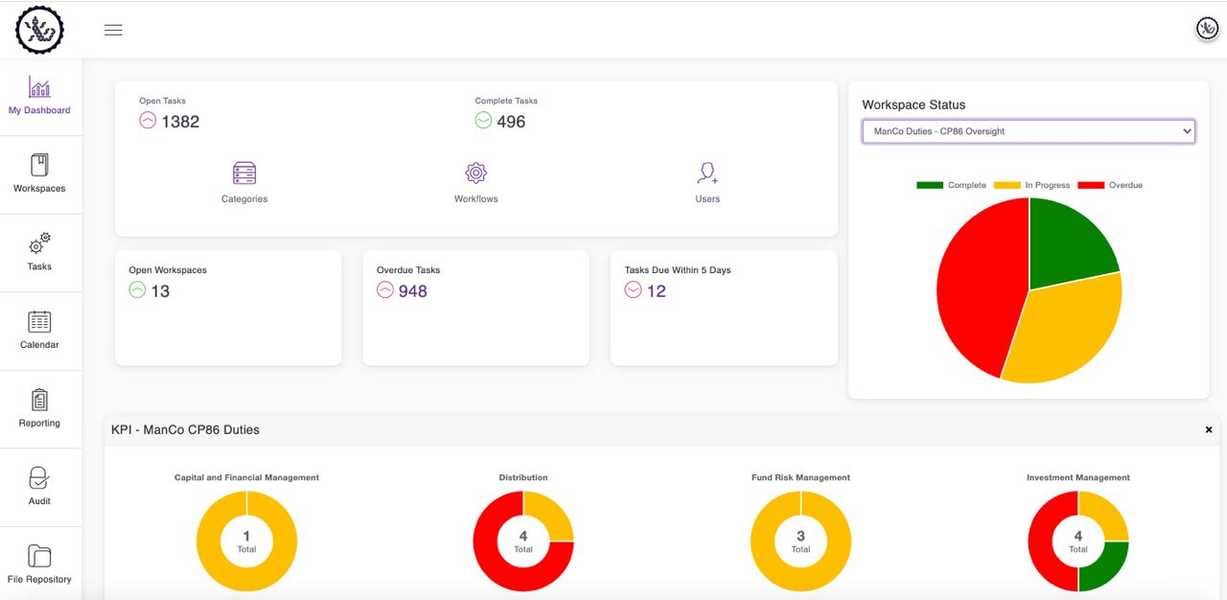
Task: Click the Overdue Tasks count of 948
Action: pyautogui.click(x=413, y=290)
